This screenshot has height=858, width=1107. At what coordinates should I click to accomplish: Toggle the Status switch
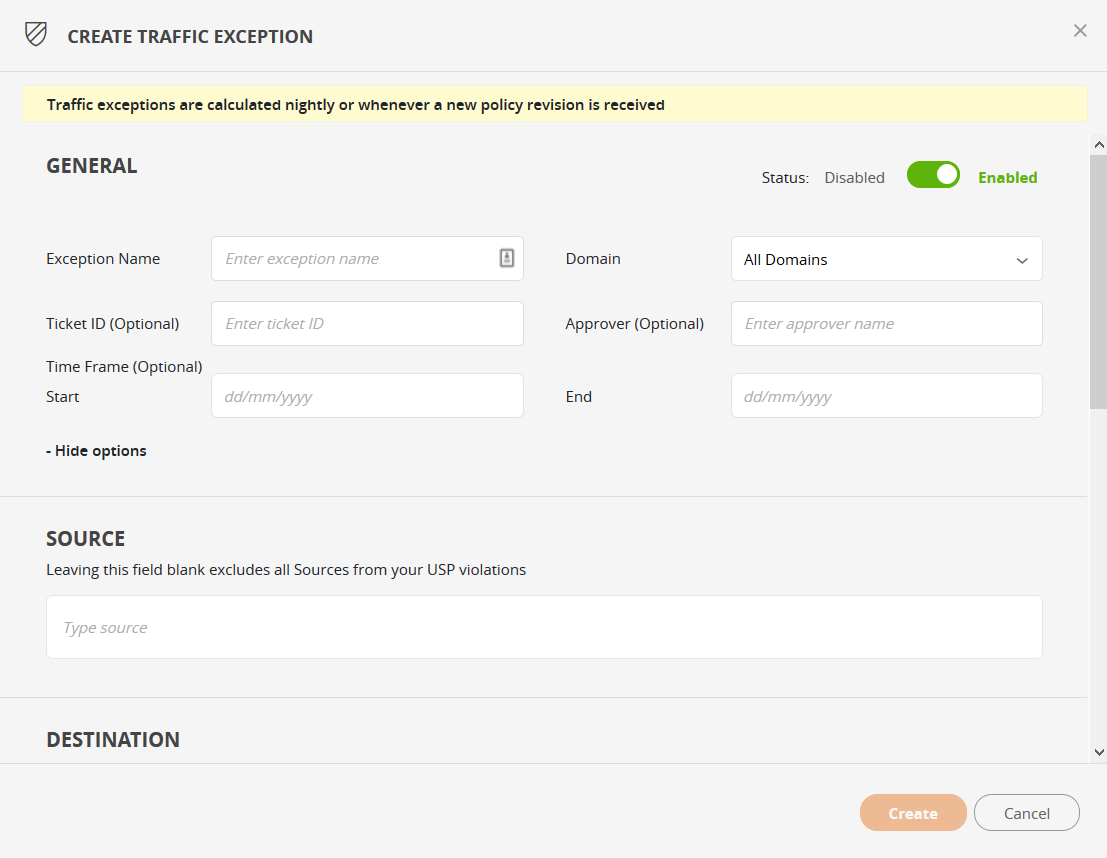(x=933, y=176)
